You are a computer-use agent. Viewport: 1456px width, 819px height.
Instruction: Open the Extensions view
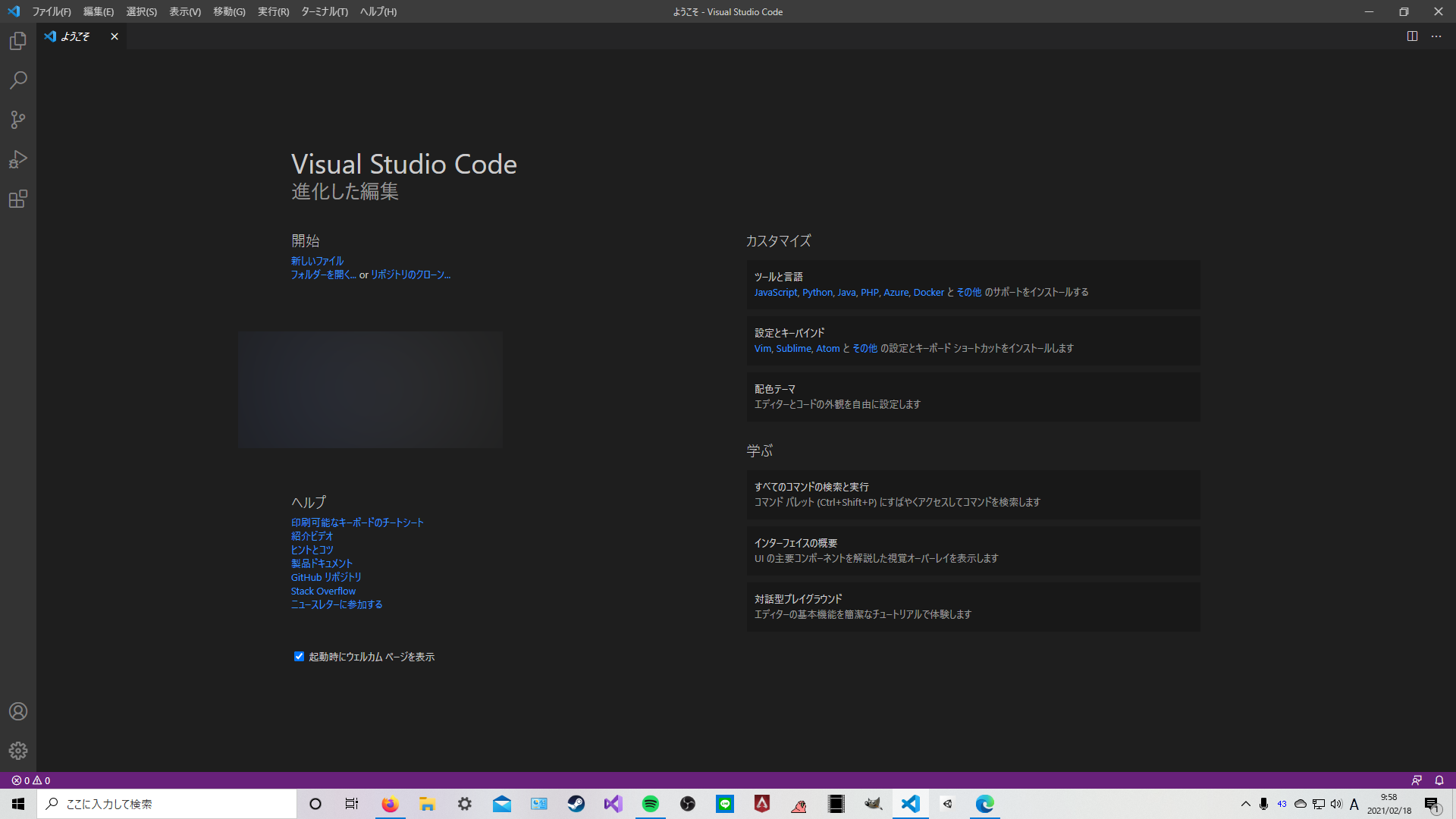point(17,199)
